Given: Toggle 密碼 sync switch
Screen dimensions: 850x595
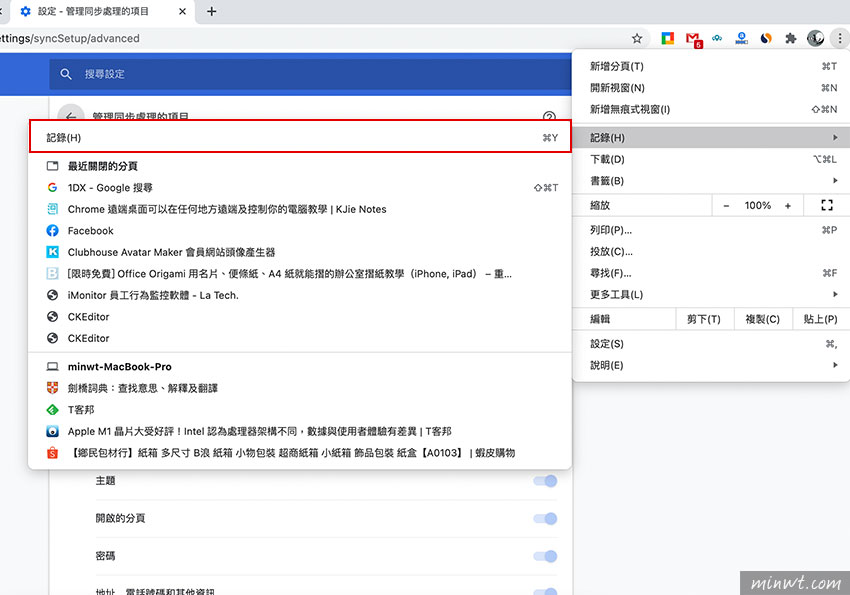Looking at the screenshot, I should point(545,556).
